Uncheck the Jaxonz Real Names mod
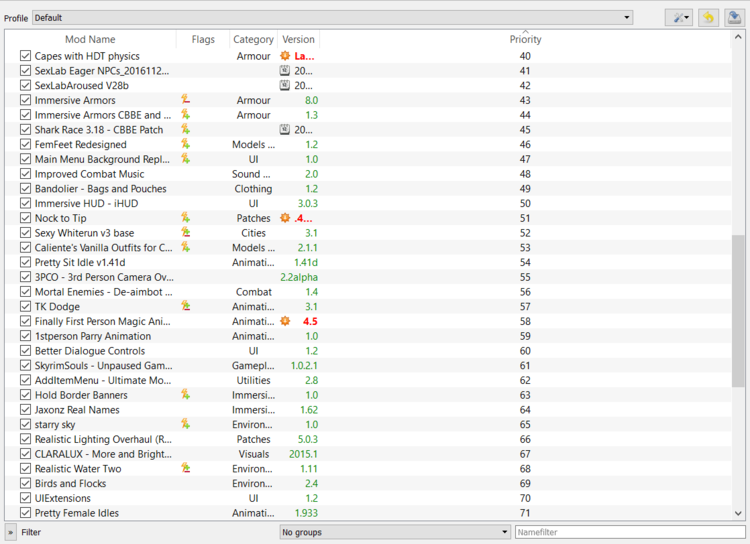This screenshot has height=544, width=750. 25,410
